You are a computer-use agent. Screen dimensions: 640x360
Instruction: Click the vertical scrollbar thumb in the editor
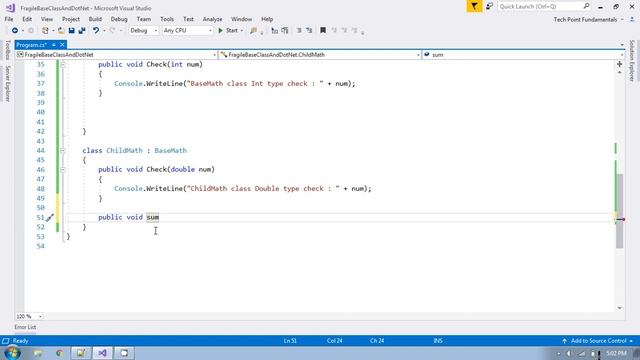620,211
